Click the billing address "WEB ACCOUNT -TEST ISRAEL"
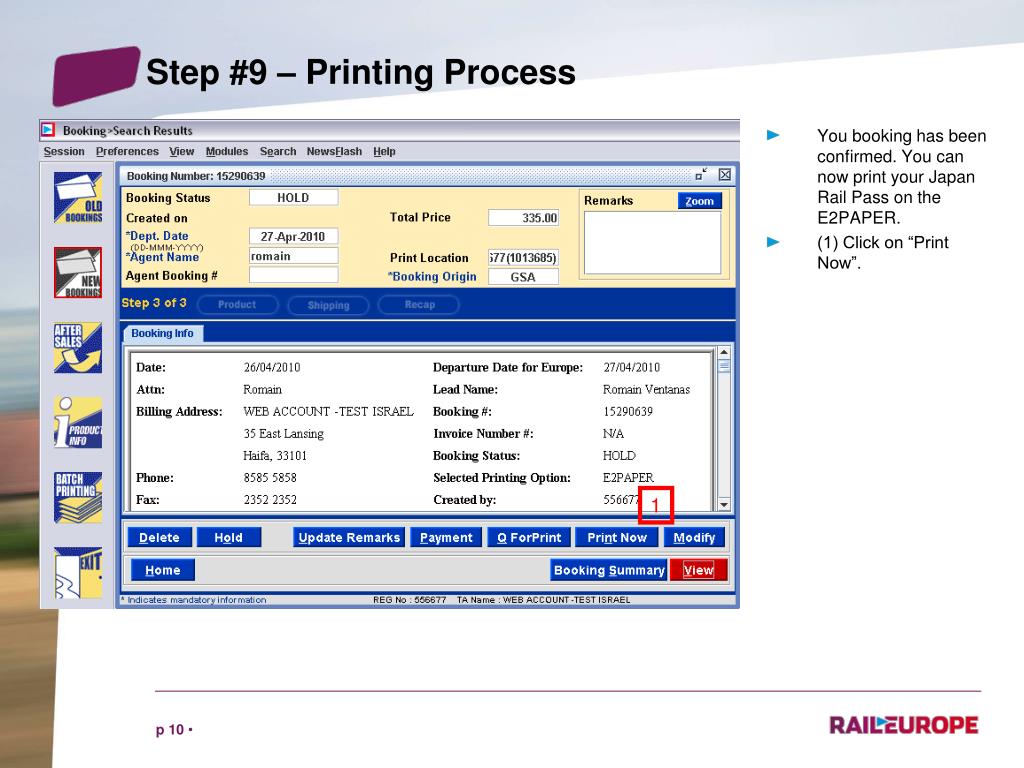1024x768 pixels. (328, 411)
